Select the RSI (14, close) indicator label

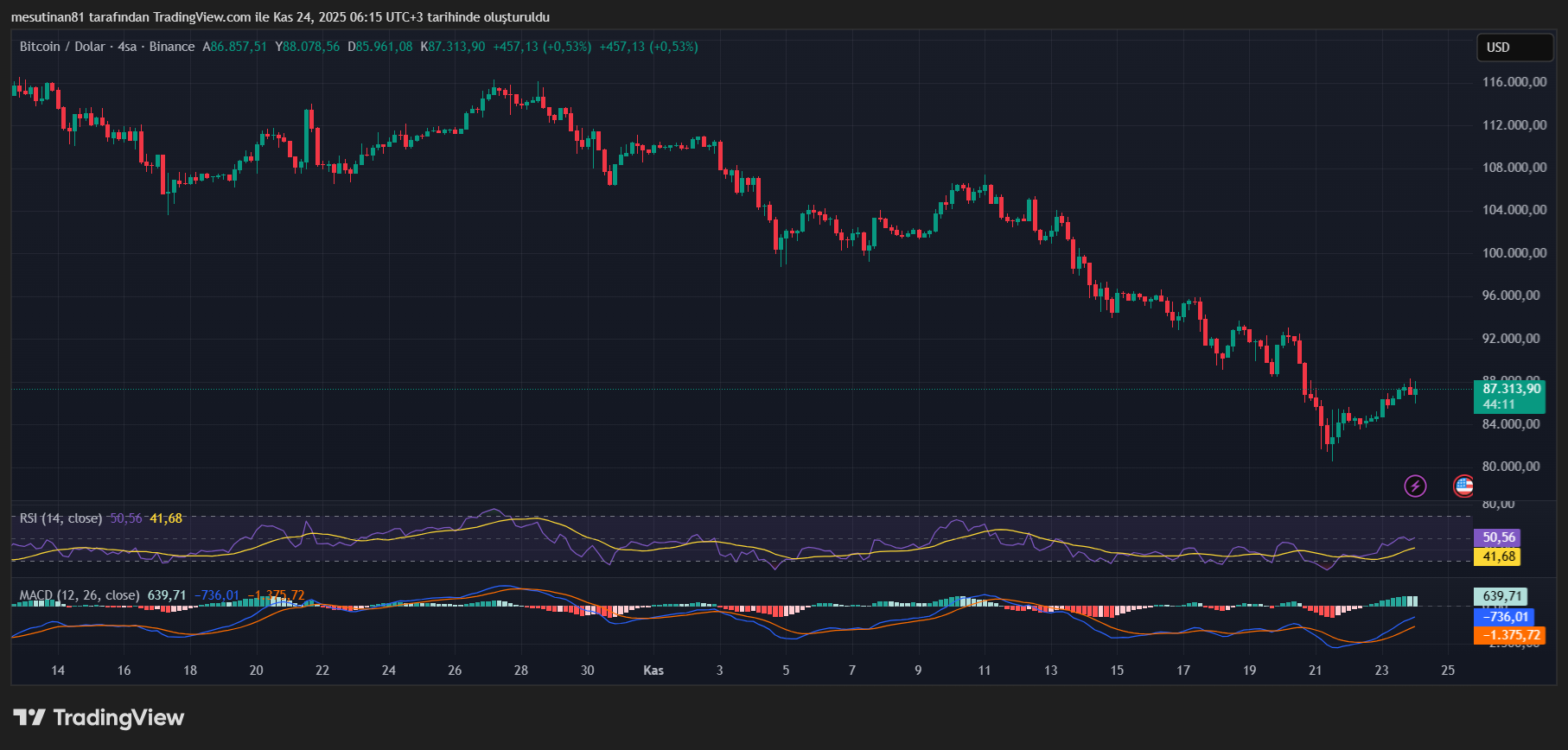tap(61, 518)
